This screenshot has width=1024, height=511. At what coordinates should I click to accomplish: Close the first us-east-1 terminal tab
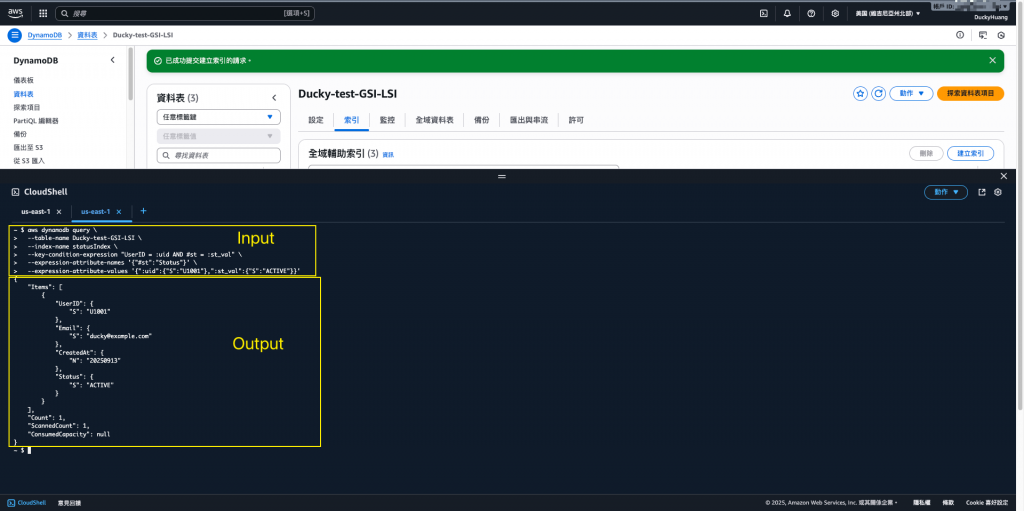pyautogui.click(x=59, y=212)
